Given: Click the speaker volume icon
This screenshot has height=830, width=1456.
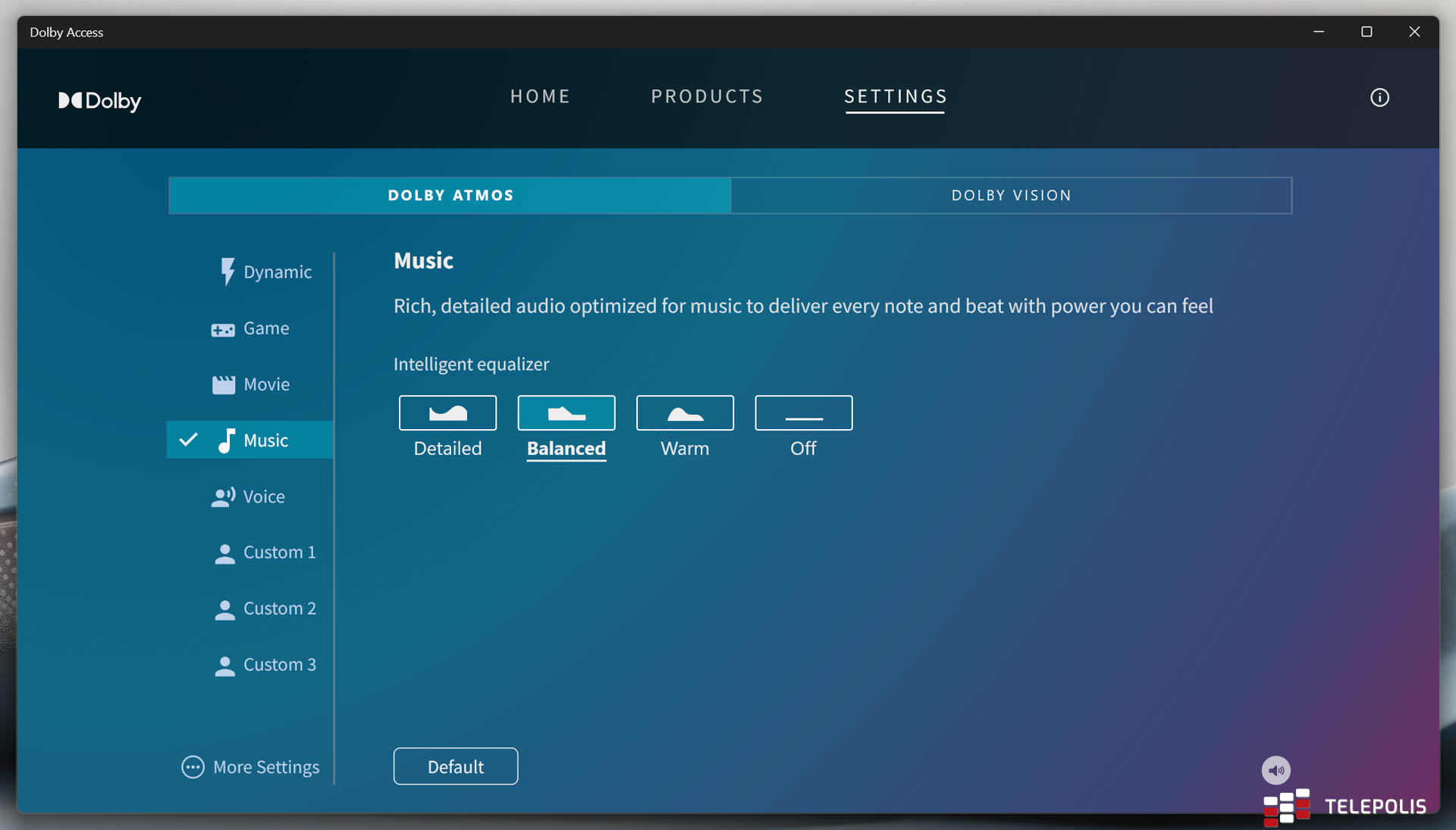Looking at the screenshot, I should [x=1276, y=770].
